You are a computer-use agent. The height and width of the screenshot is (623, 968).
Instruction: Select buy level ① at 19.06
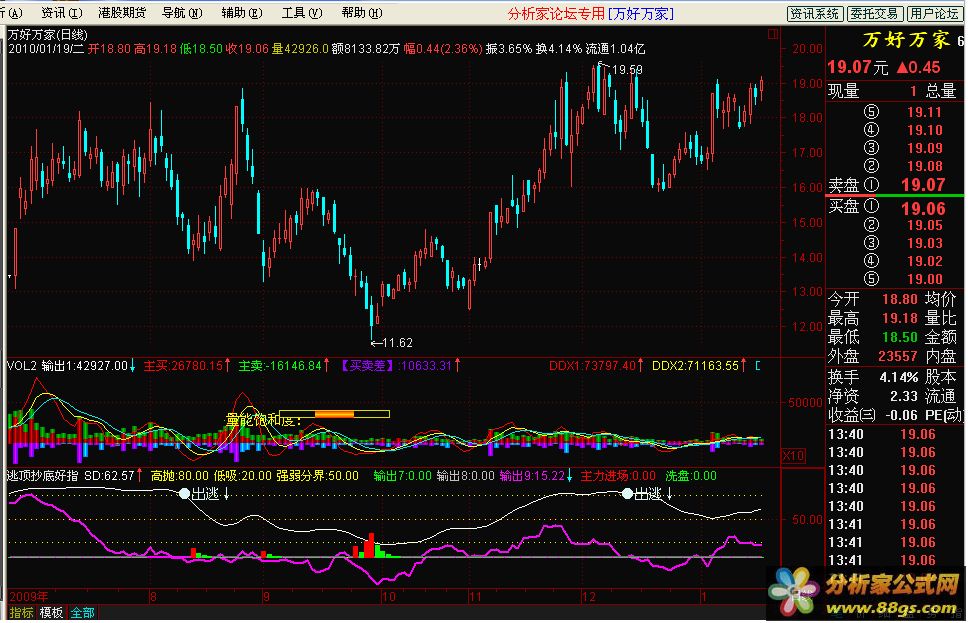887,207
